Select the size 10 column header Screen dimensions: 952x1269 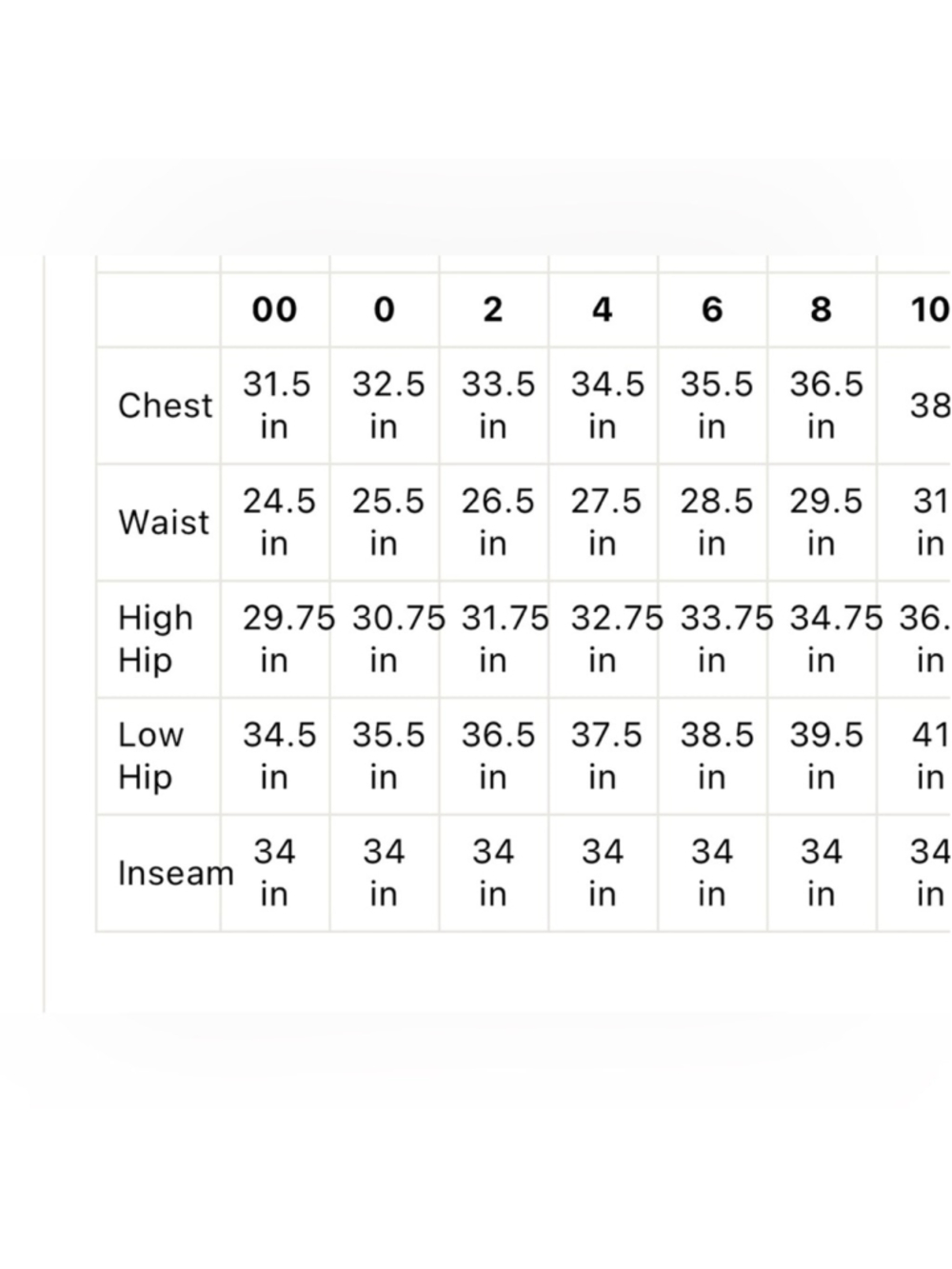(x=929, y=309)
